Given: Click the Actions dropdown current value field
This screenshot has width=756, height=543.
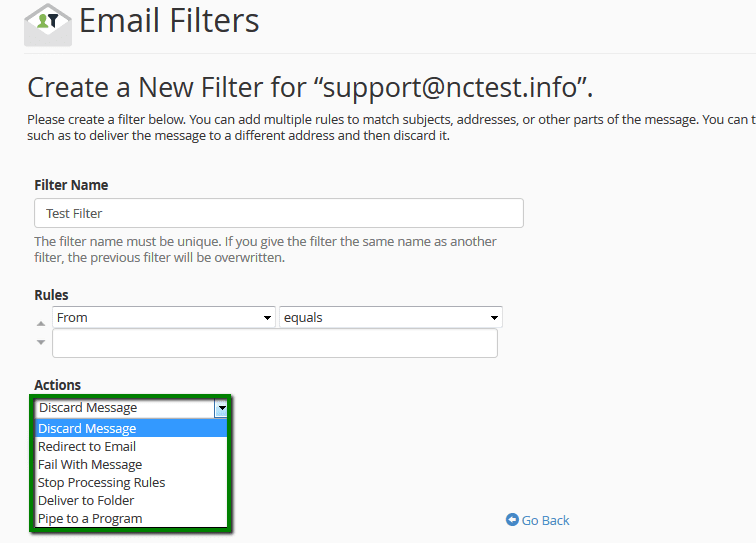Looking at the screenshot, I should point(125,408).
